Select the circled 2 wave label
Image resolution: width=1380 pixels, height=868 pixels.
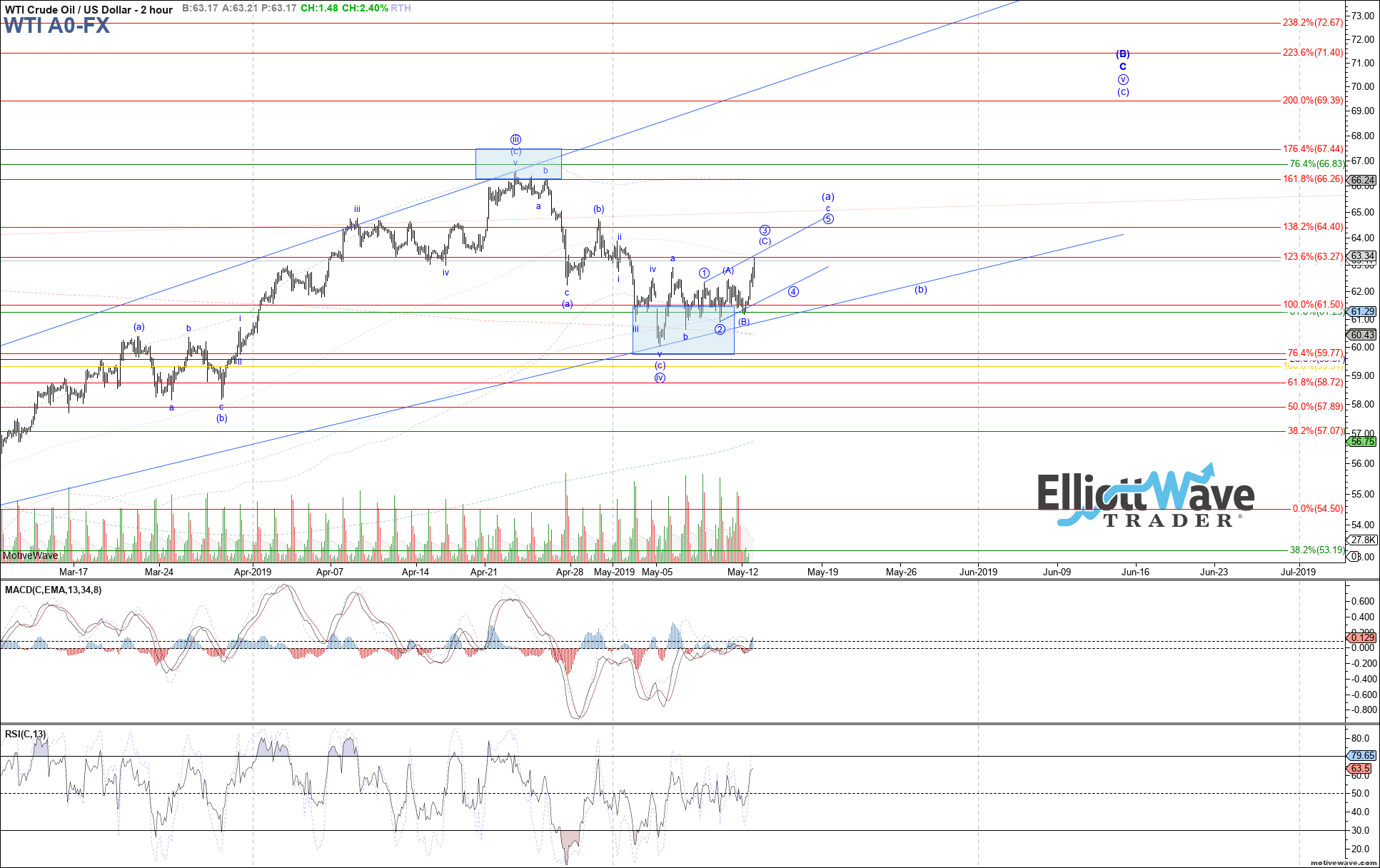[x=720, y=329]
